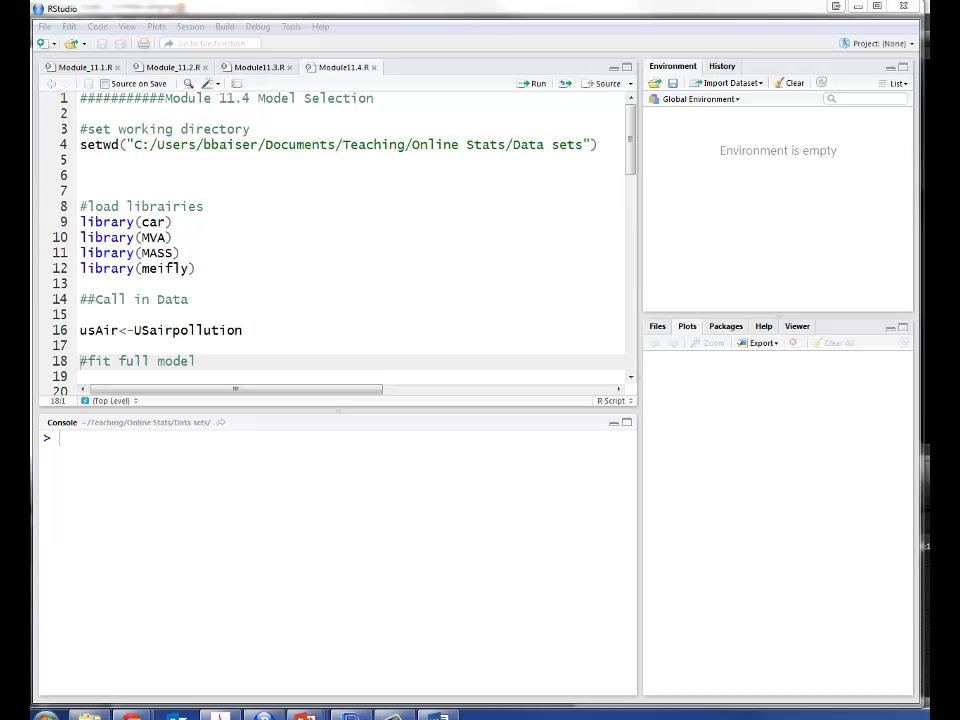Click the code tools wand icon
Screen dimensions: 960x720
coord(207,83)
